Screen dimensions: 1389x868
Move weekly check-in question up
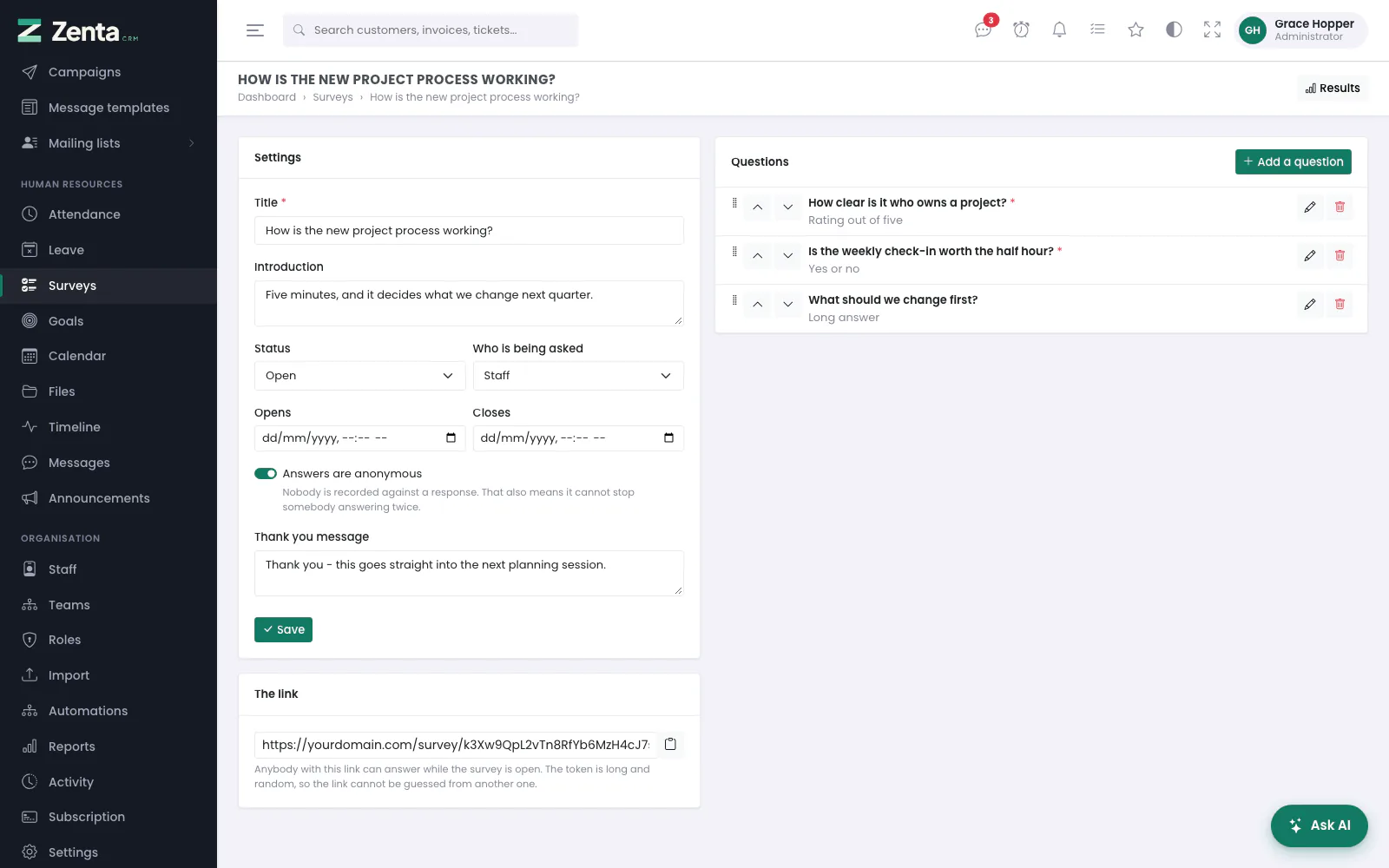[x=758, y=256]
